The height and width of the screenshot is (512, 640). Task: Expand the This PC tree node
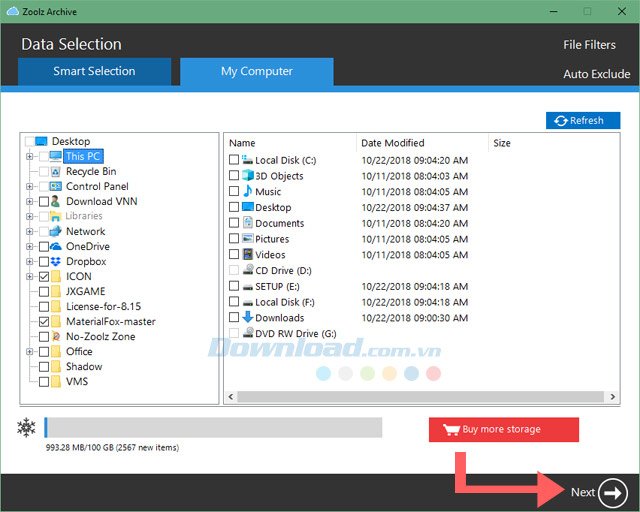pos(30,157)
